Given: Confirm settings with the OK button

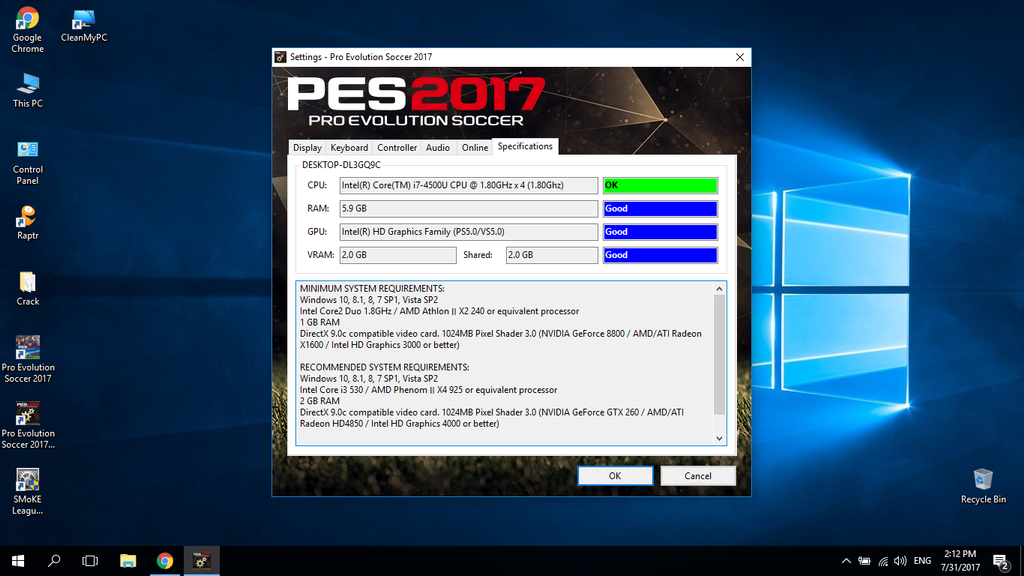Looking at the screenshot, I should pos(615,476).
